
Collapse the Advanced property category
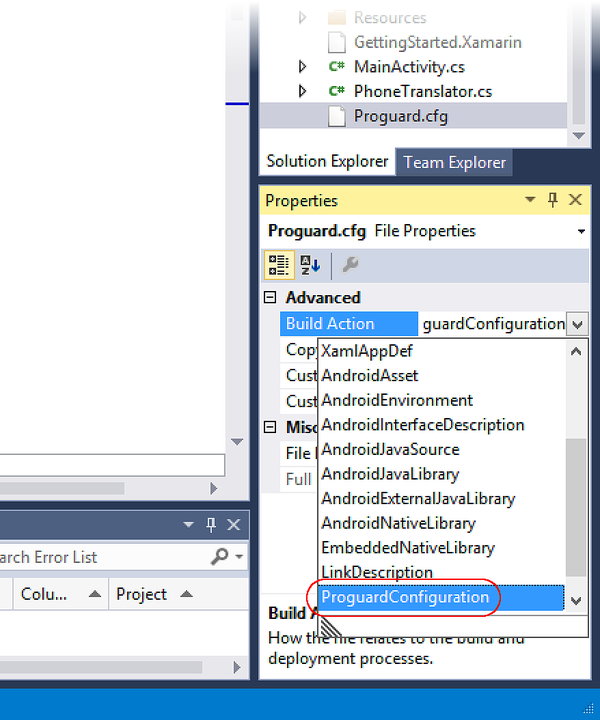click(x=270, y=298)
